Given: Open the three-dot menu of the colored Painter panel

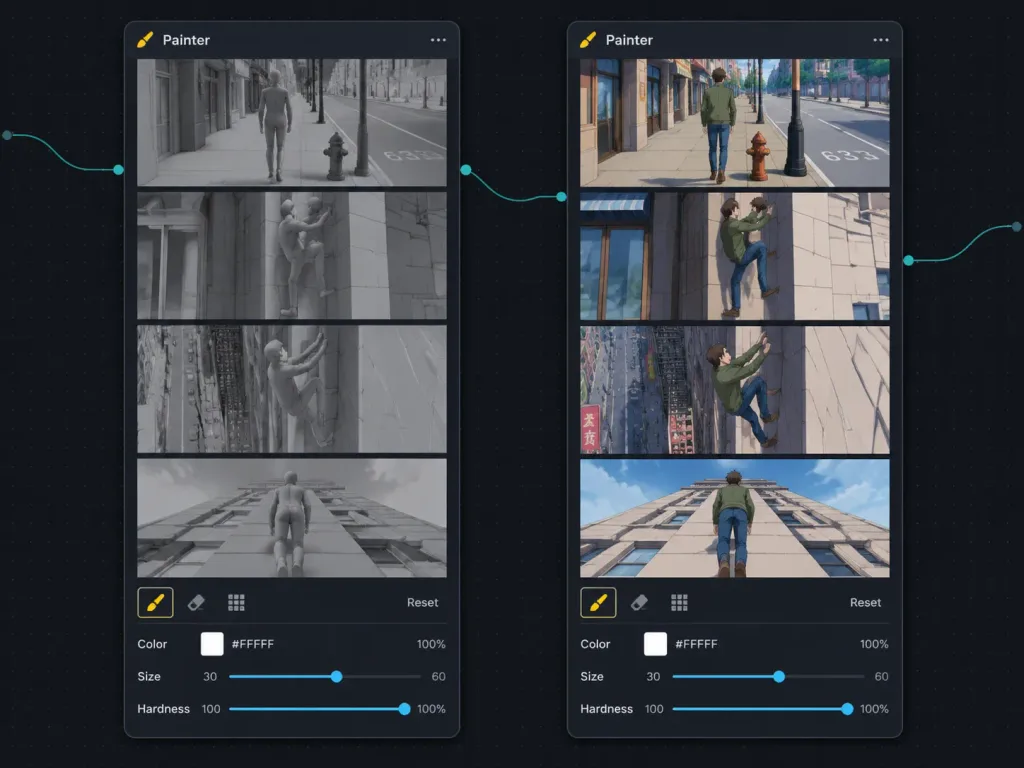Looking at the screenshot, I should (x=881, y=40).
